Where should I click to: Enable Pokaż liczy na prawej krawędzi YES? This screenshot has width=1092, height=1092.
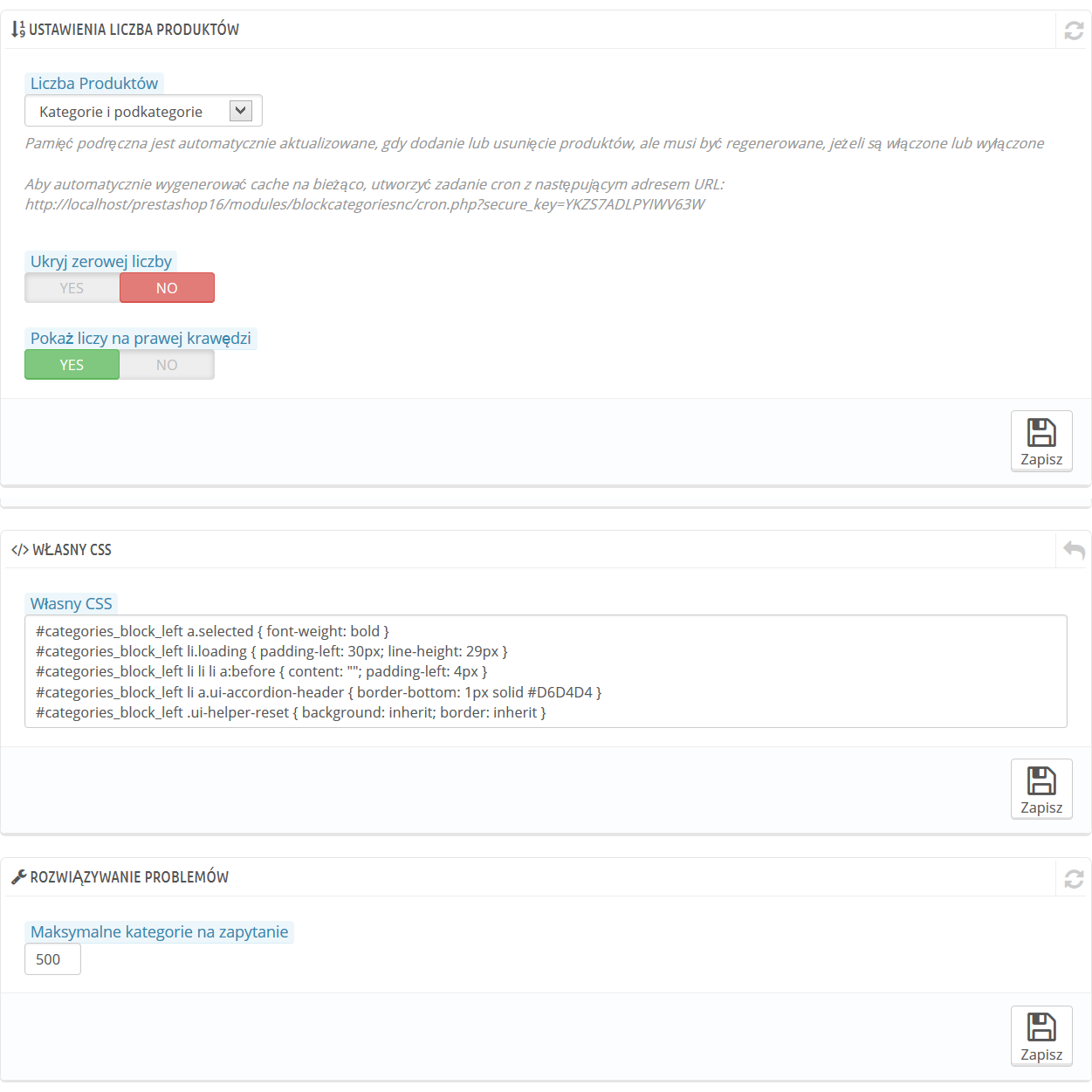tap(72, 365)
